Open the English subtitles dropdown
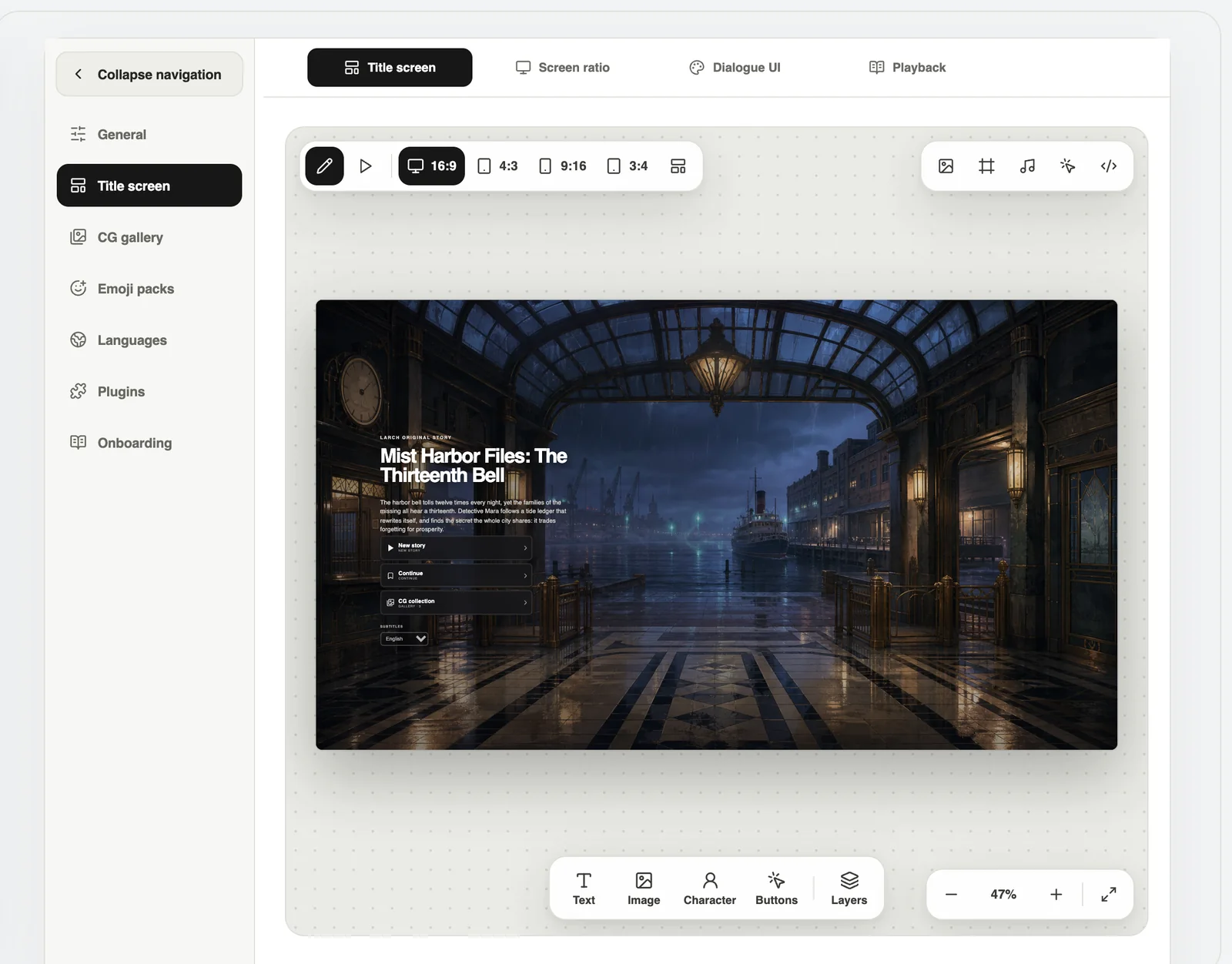 point(404,638)
